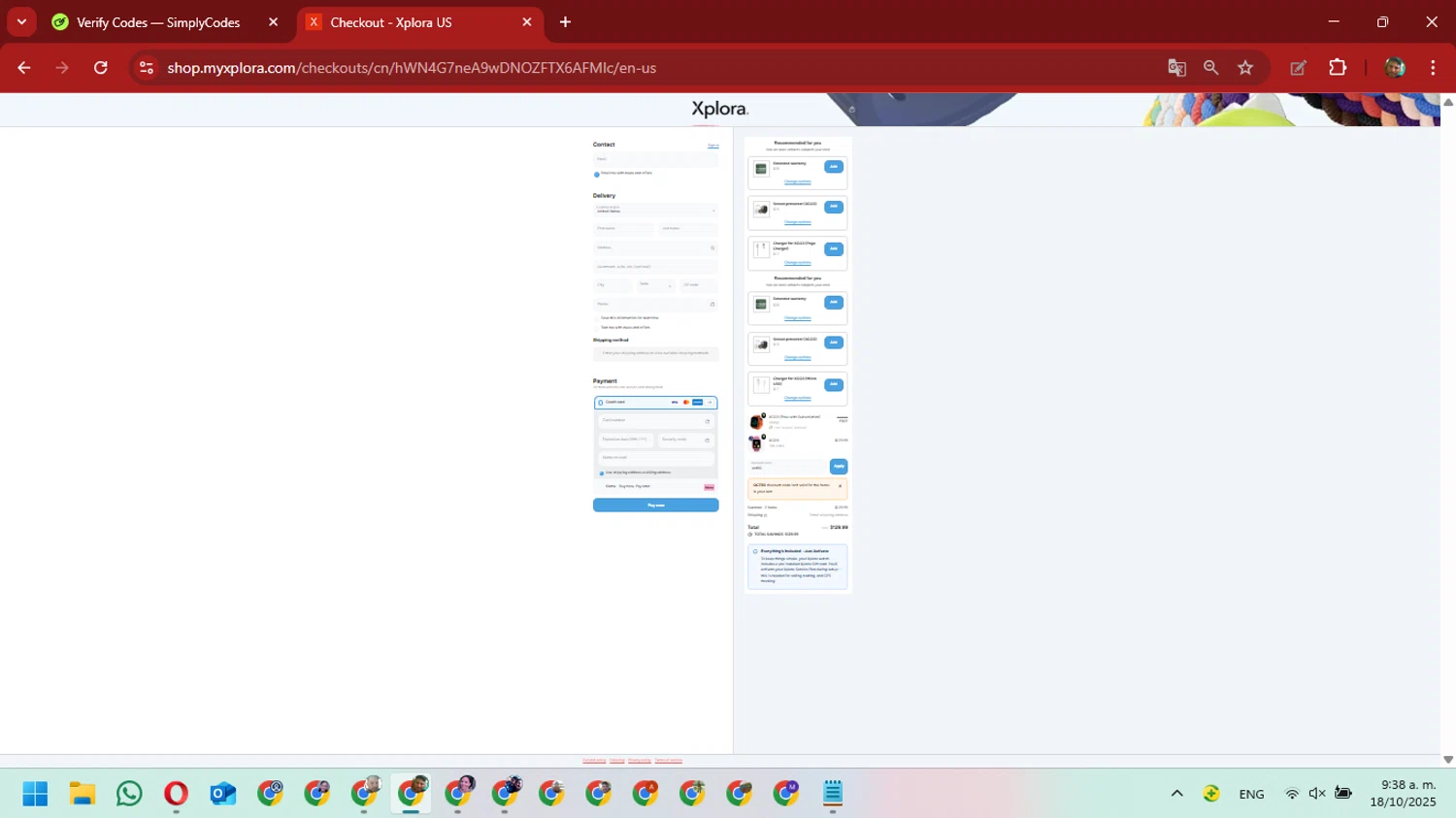
Task: Apply the discount code
Action: (x=839, y=467)
